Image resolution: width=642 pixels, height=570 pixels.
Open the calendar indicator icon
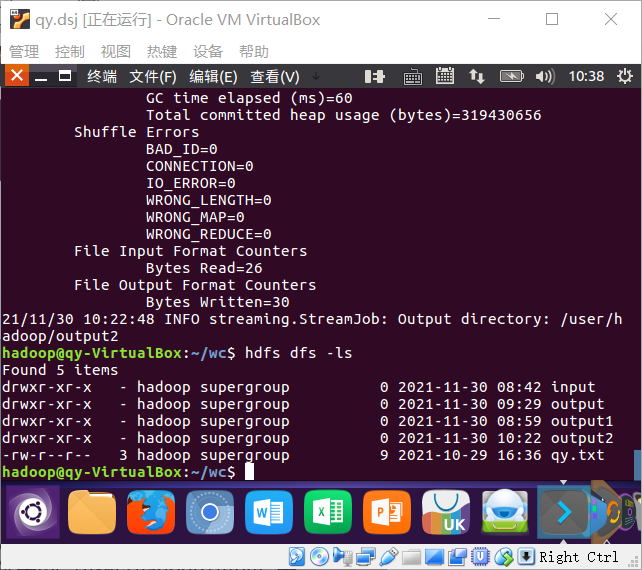(445, 76)
